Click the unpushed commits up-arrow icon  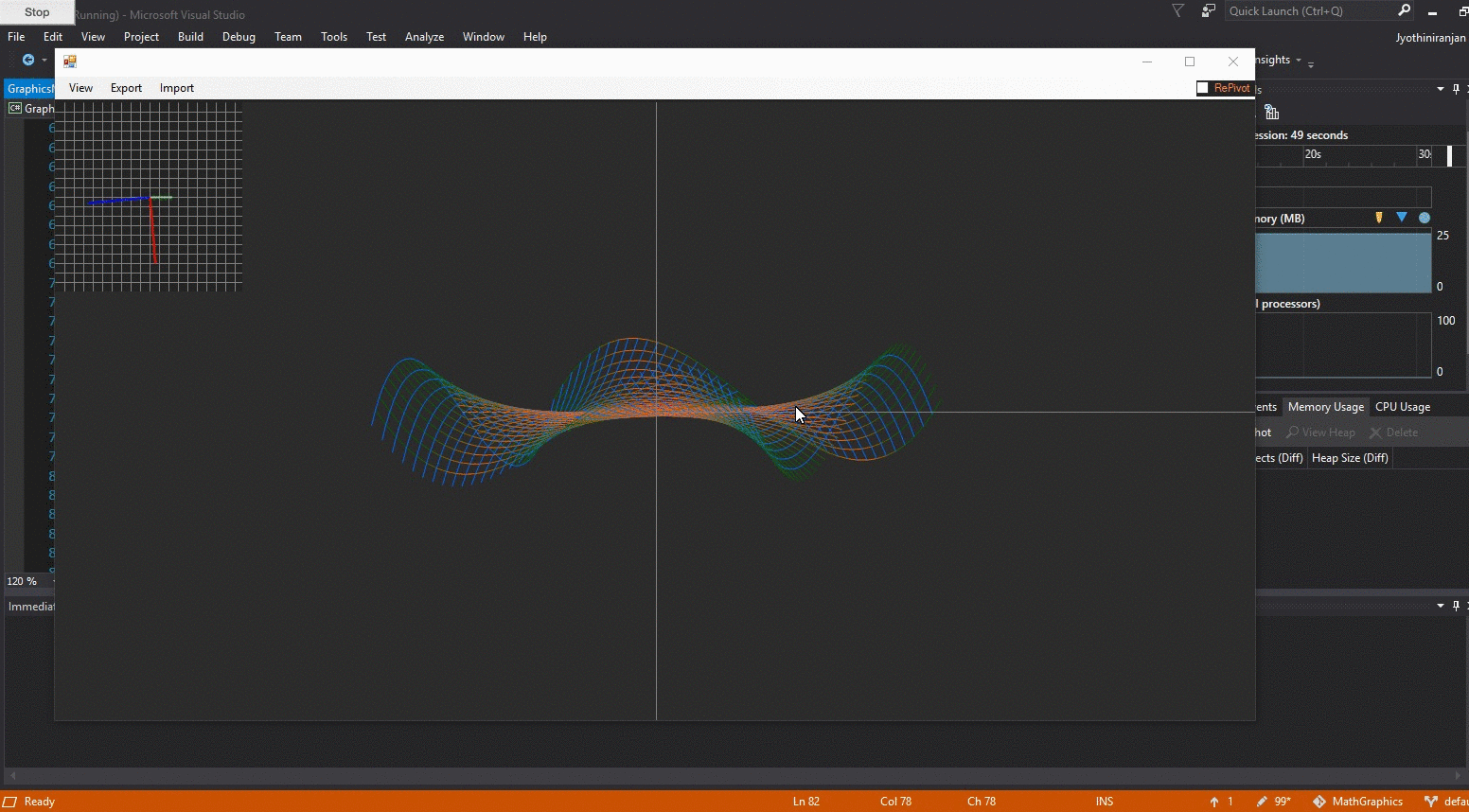click(1214, 802)
